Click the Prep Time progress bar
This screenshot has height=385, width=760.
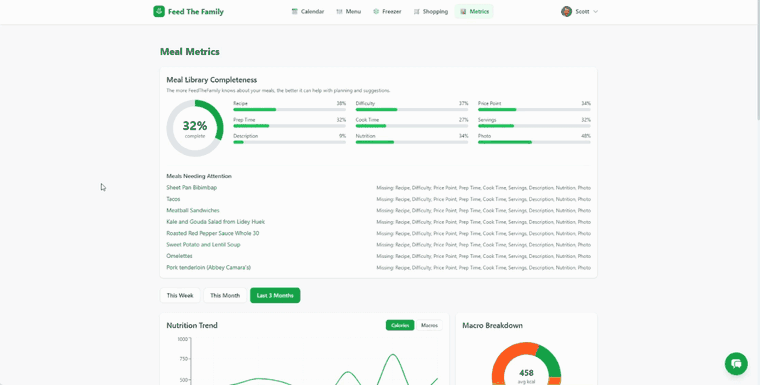(289, 126)
